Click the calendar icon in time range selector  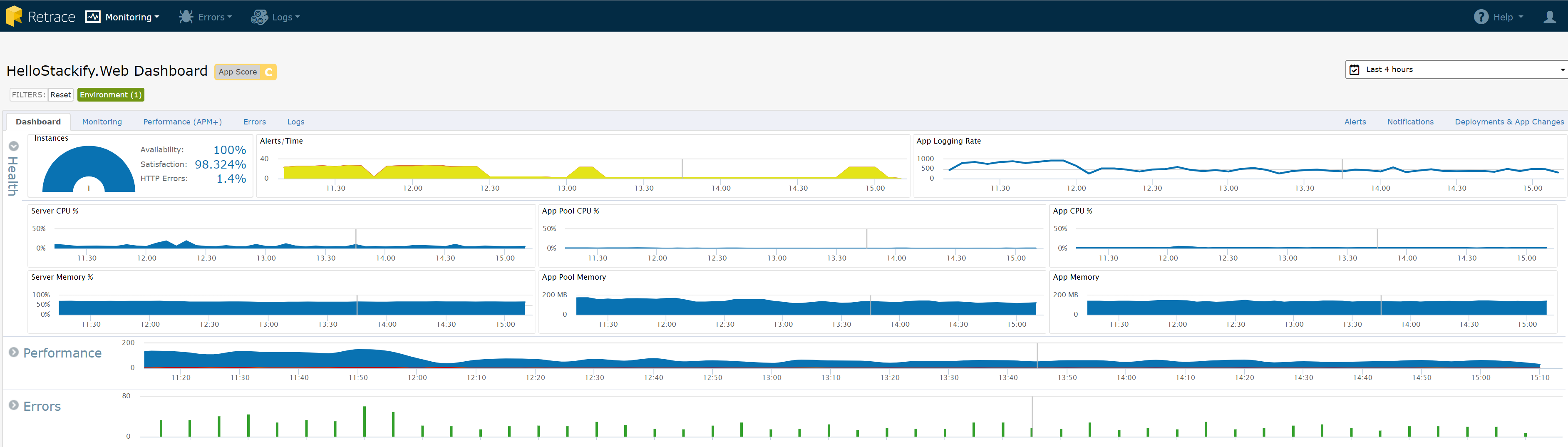click(1355, 70)
